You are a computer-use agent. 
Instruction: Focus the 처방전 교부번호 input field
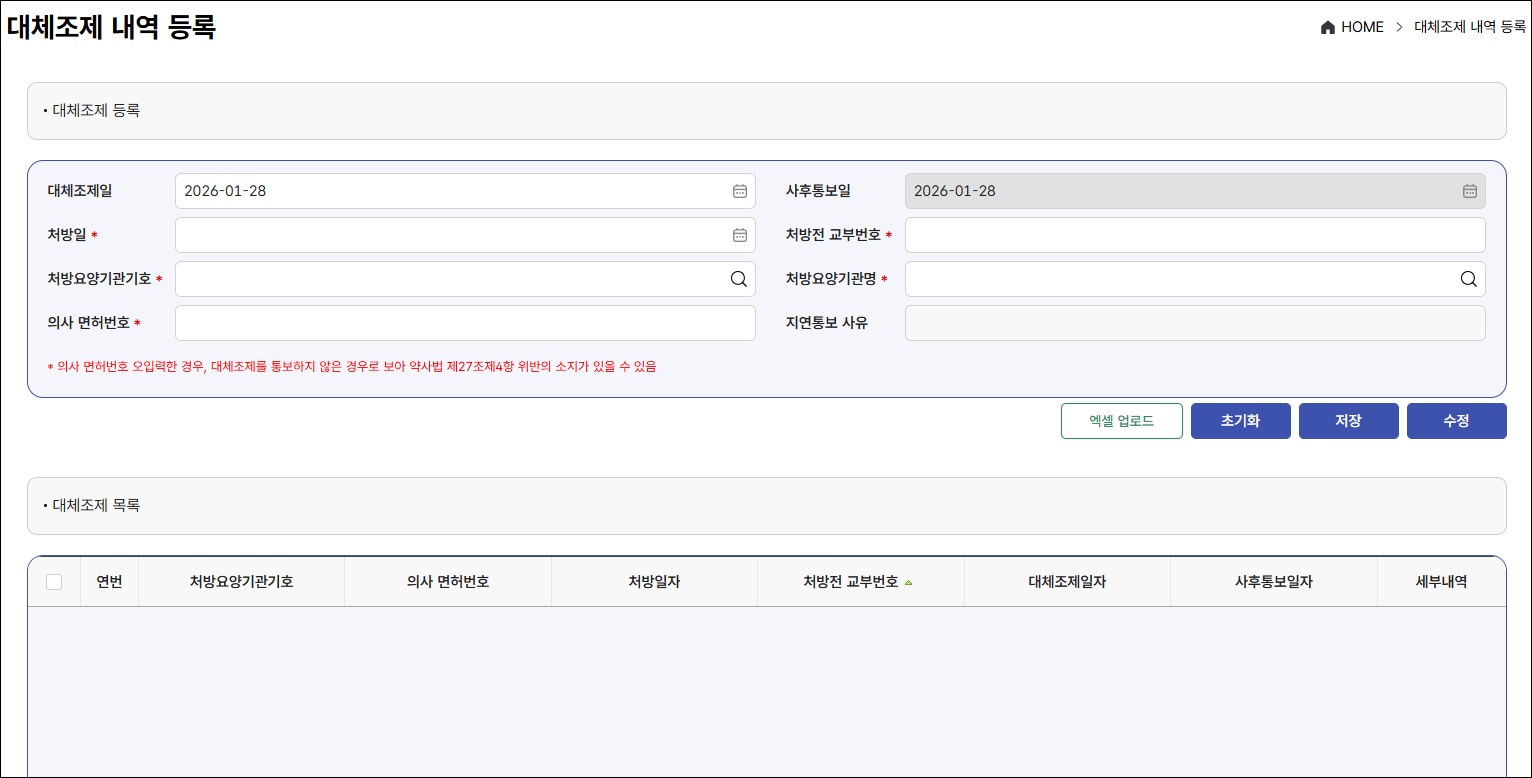tap(1194, 235)
